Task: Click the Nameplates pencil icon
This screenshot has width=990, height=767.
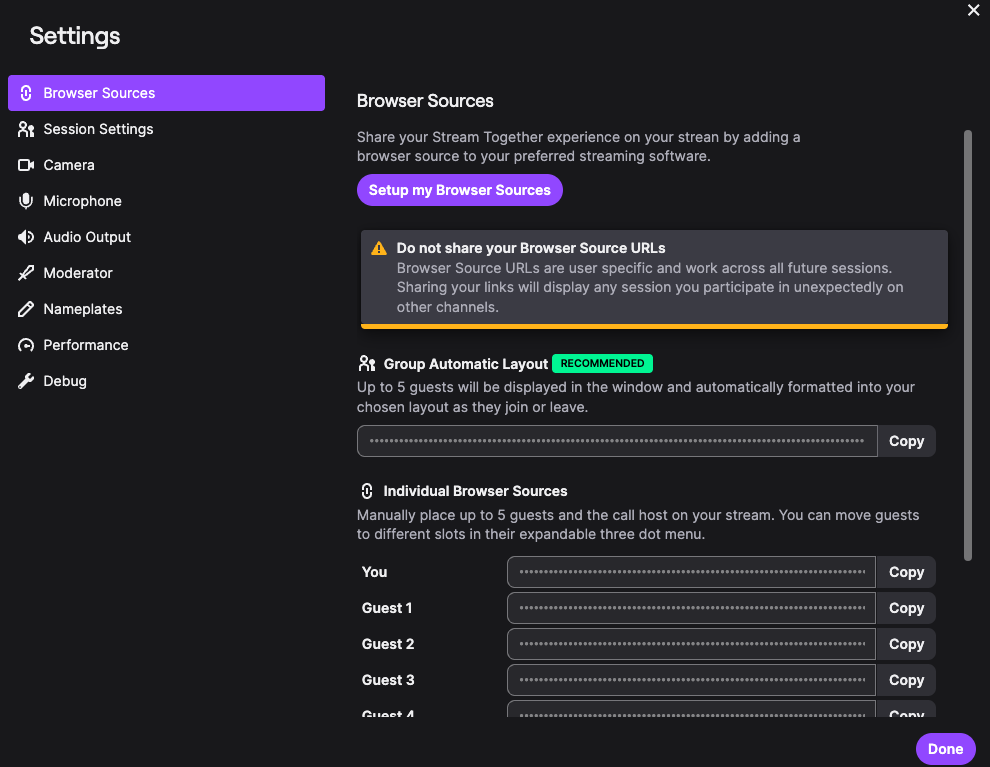Action: (26, 309)
